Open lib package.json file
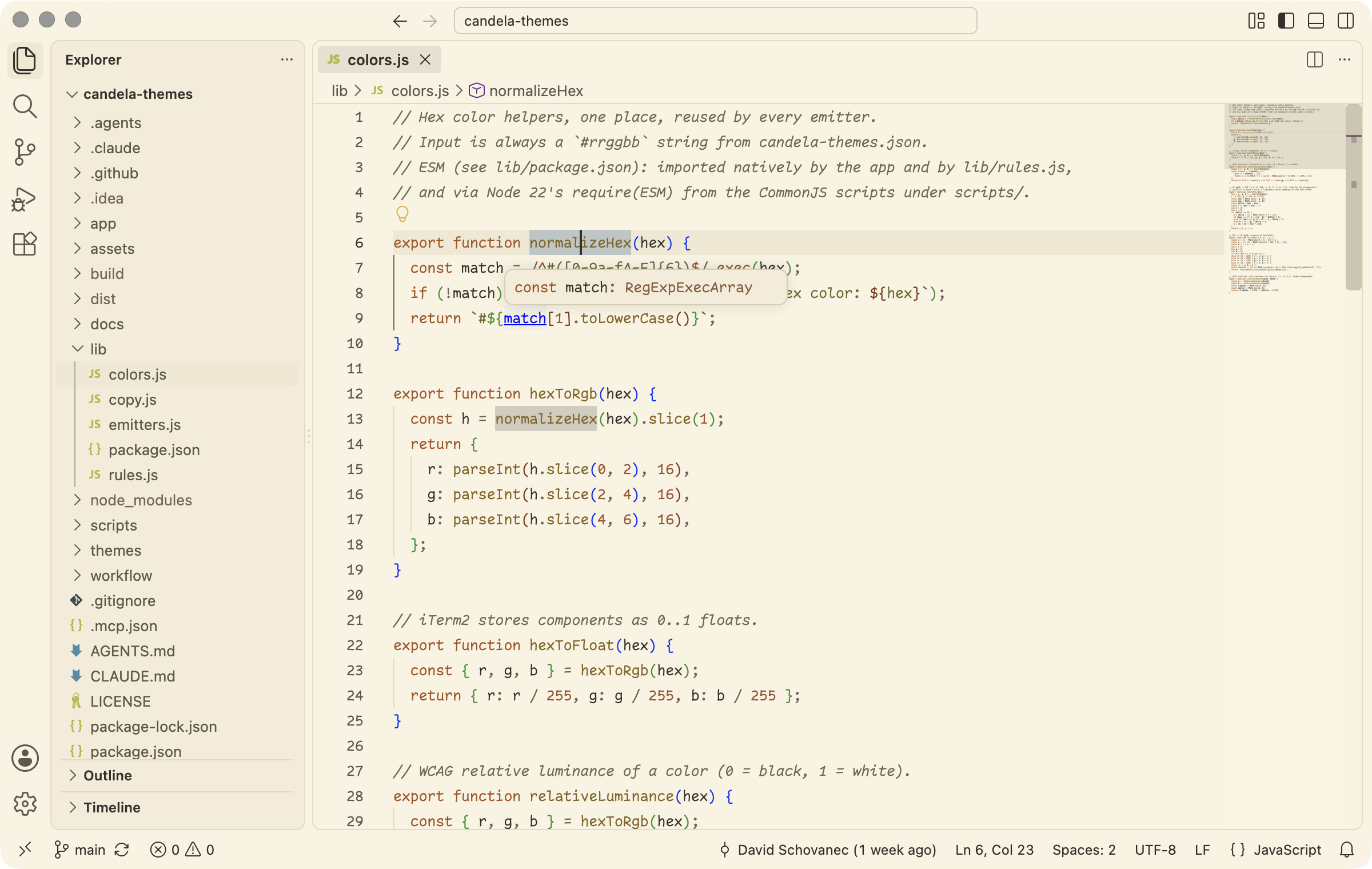 [177, 450]
